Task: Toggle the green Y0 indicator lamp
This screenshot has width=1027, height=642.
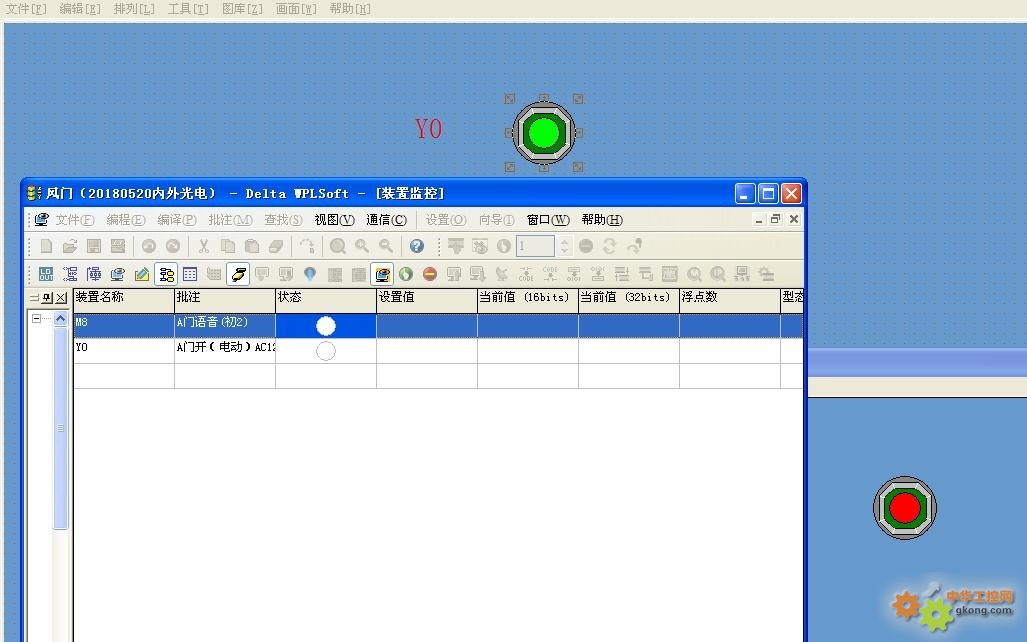Action: [543, 132]
